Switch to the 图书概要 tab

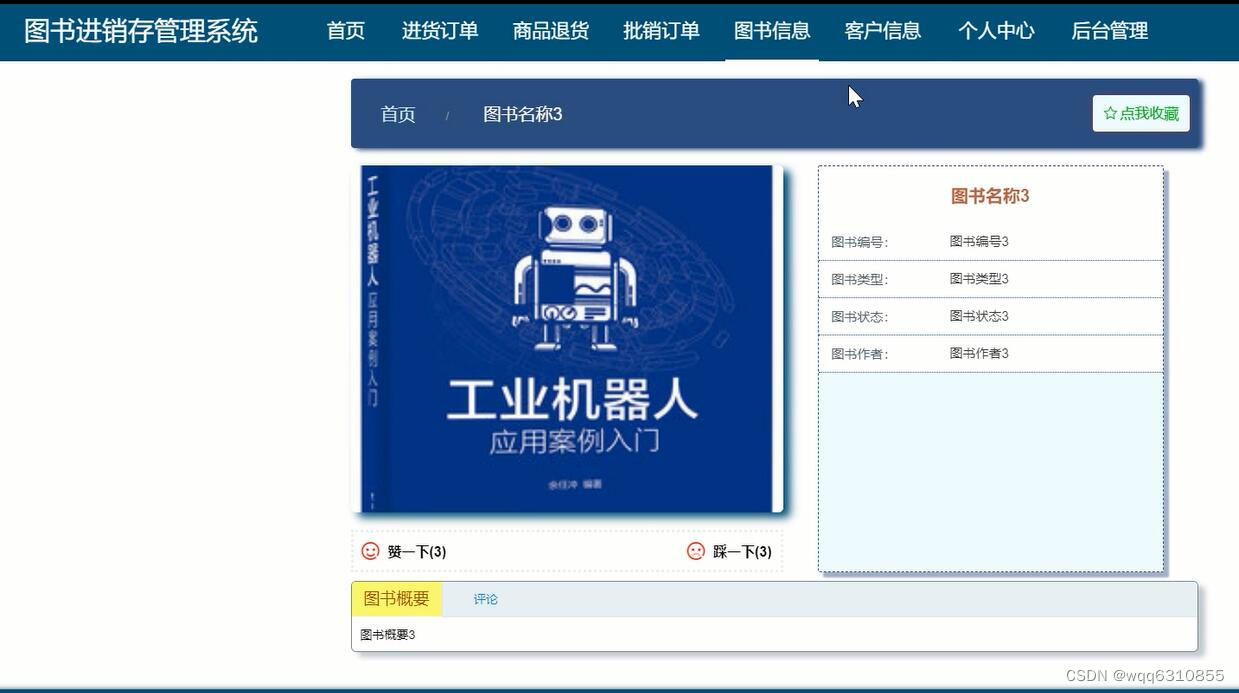(397, 599)
